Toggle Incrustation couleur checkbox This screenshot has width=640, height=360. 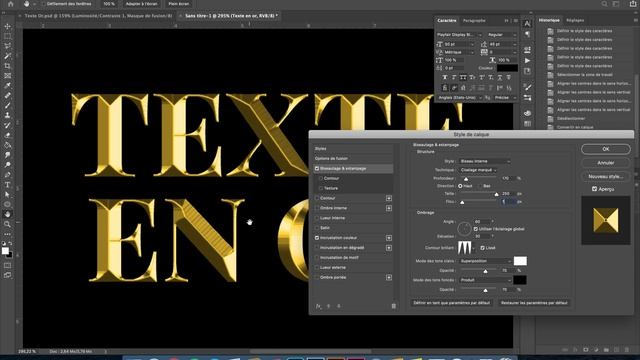(317, 238)
